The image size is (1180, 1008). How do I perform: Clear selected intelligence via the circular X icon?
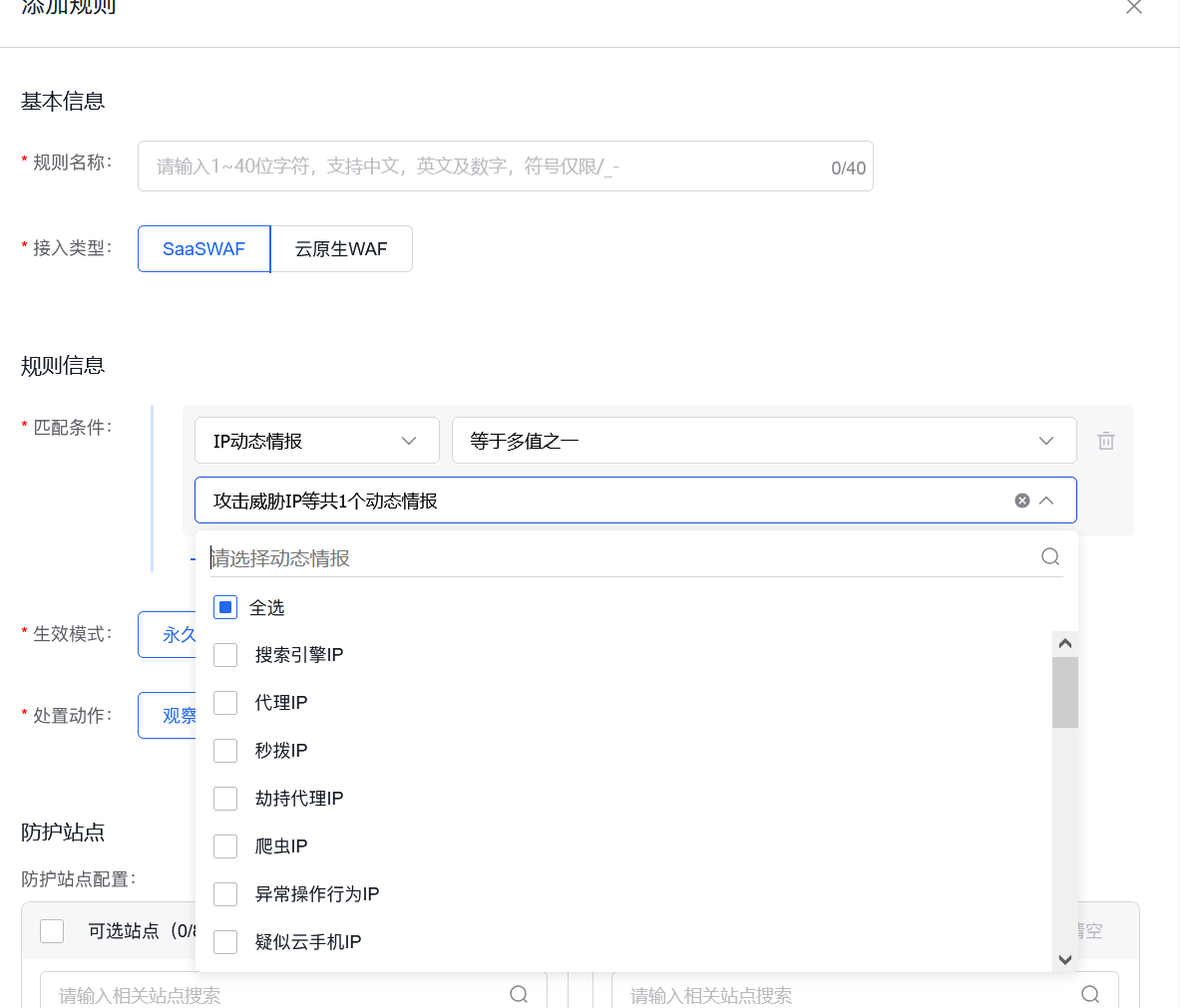[1021, 501]
